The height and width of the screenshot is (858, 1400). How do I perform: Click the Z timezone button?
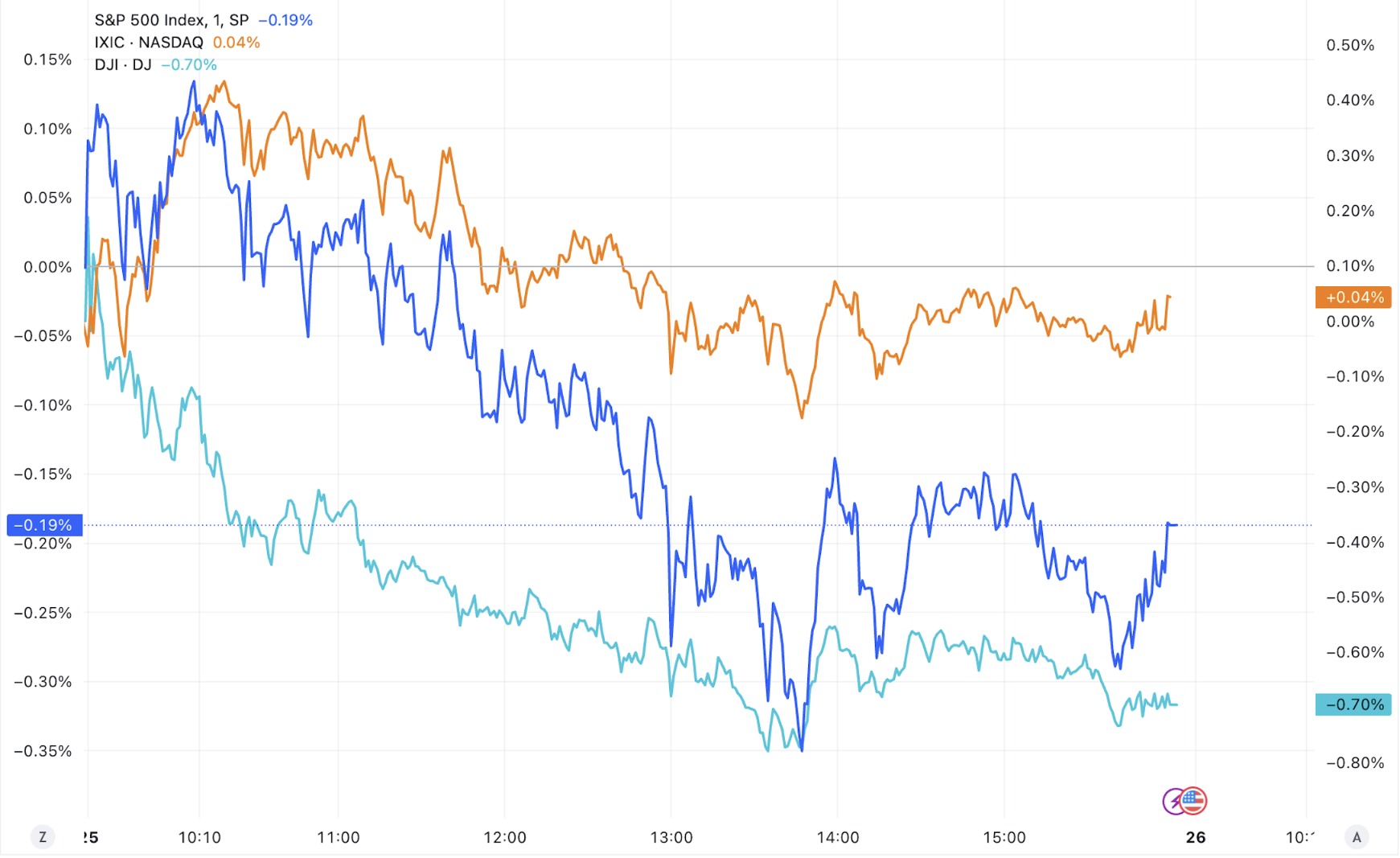coord(43,837)
